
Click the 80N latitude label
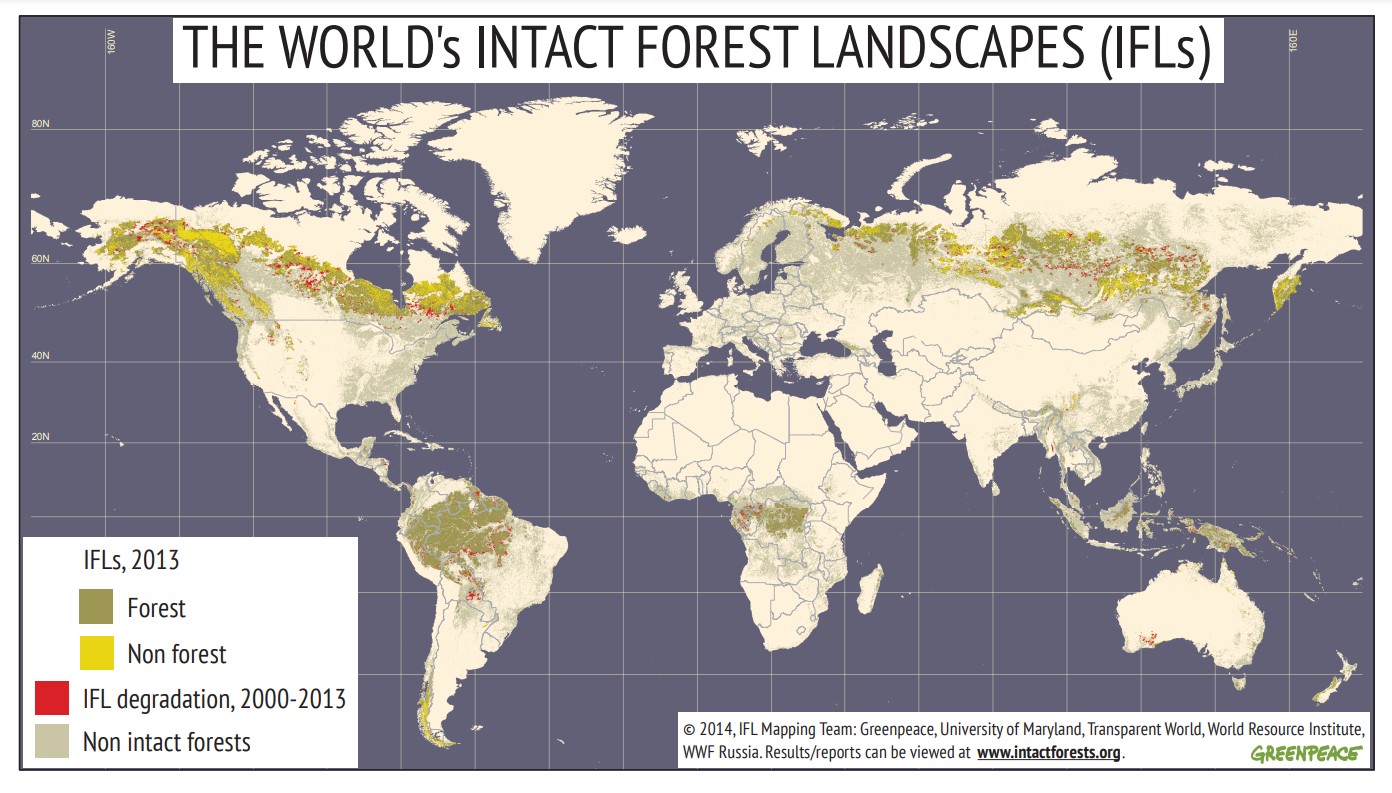coord(41,125)
